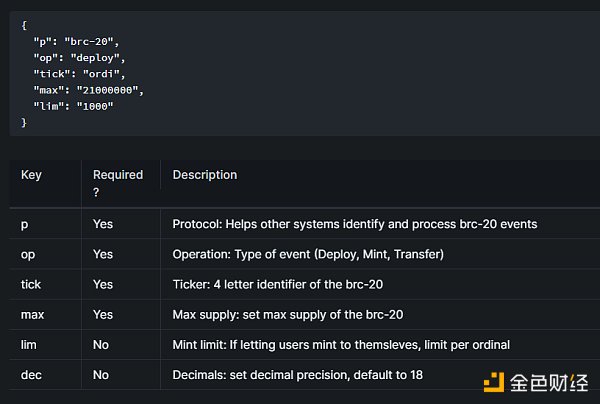Click the Max supply description text
The width and height of the screenshot is (600, 404).
(288, 314)
